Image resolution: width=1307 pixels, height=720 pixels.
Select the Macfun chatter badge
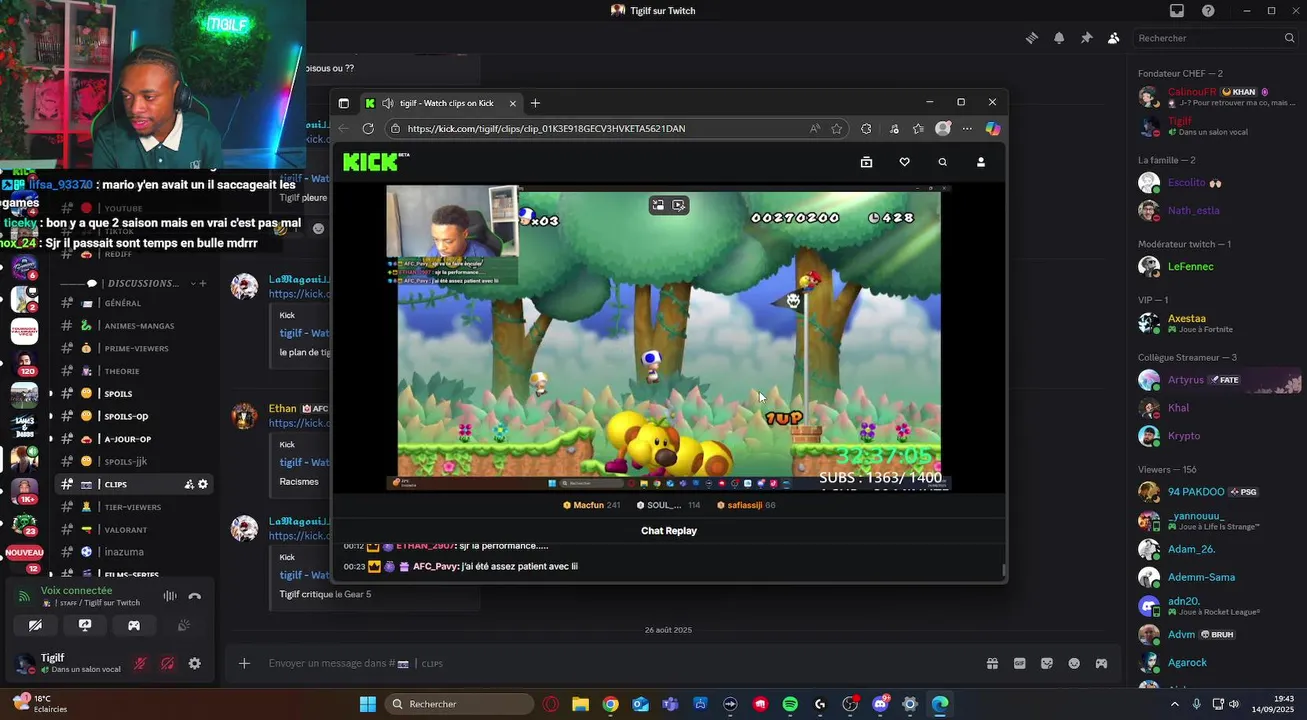[592, 505]
